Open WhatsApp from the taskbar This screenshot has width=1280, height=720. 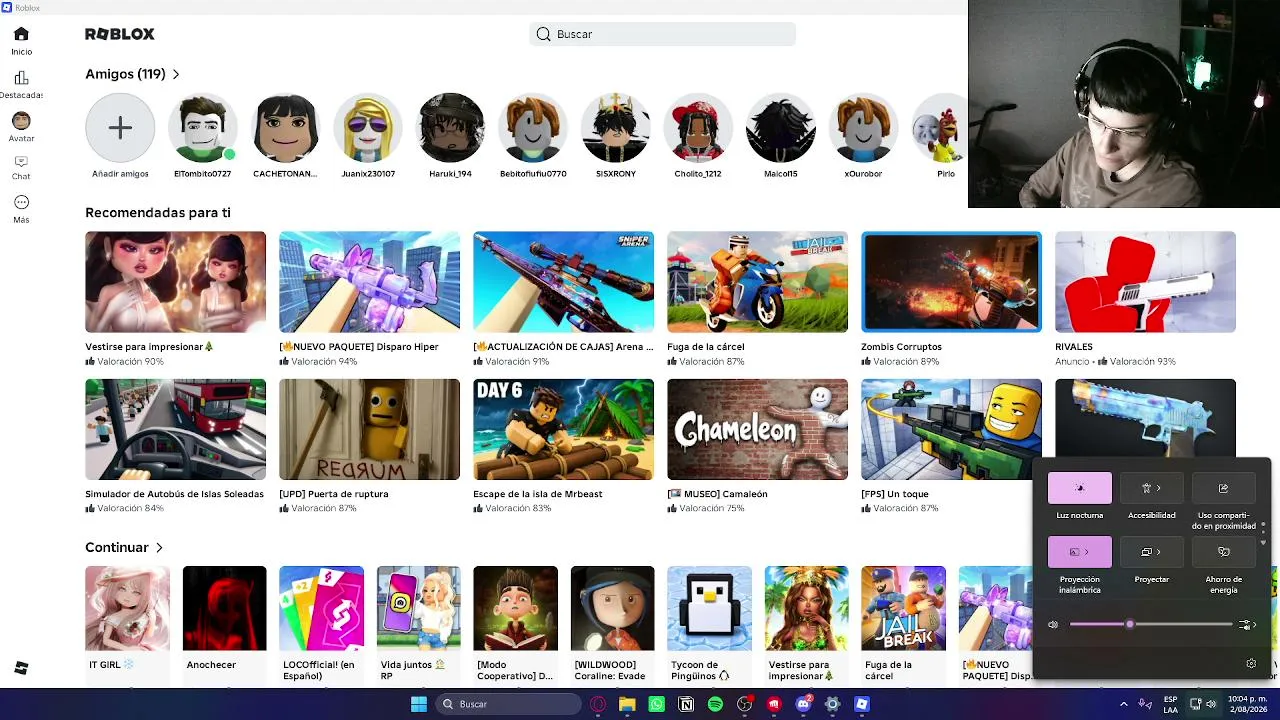coord(656,704)
